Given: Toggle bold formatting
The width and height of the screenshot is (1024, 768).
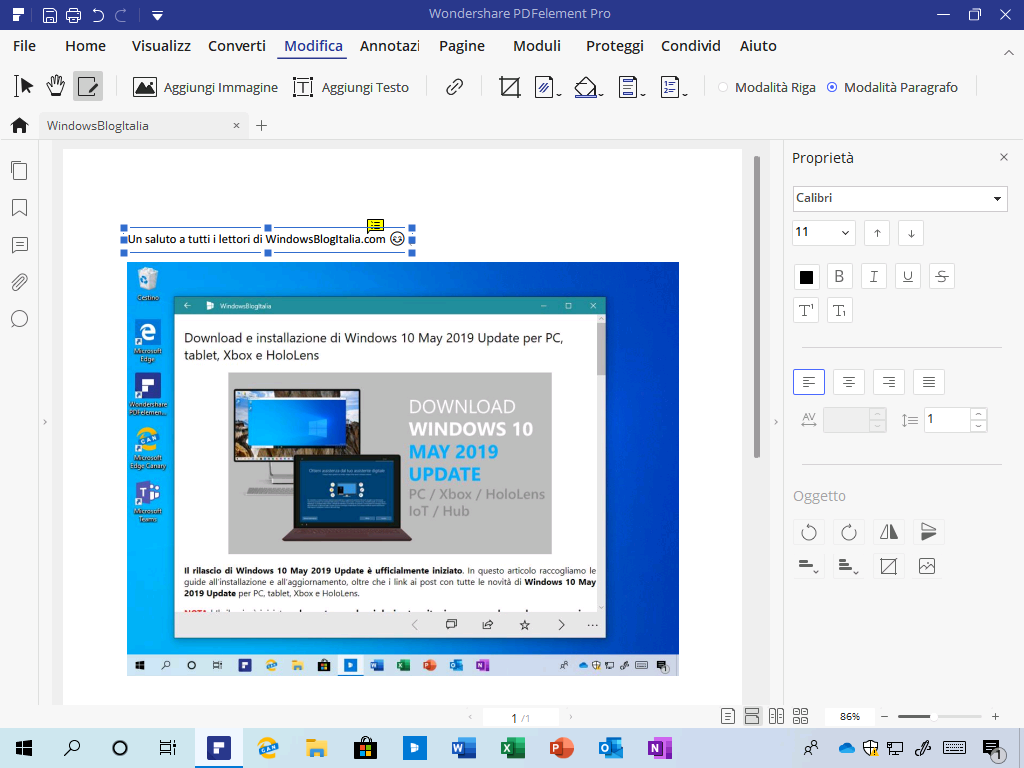Looking at the screenshot, I should click(840, 276).
